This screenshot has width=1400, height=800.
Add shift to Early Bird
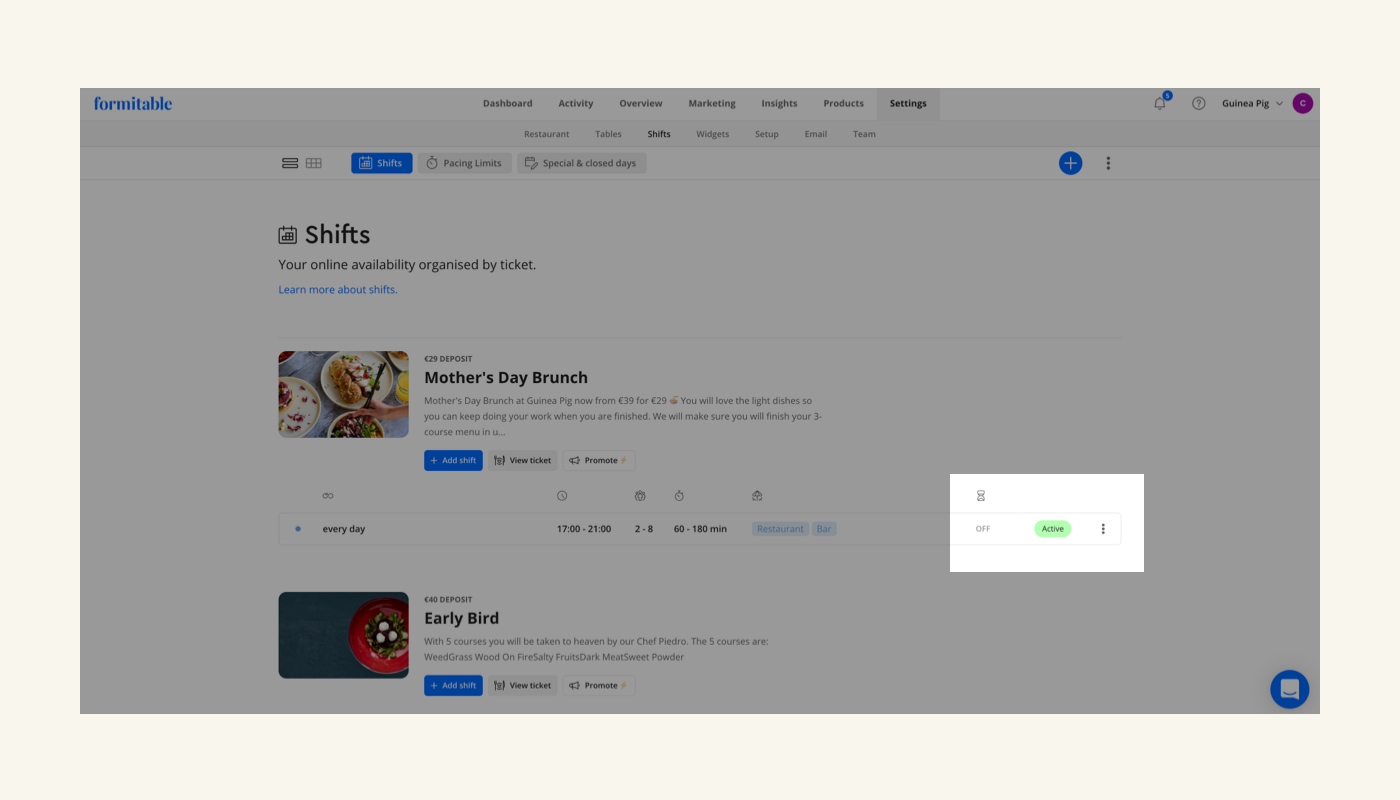(x=453, y=685)
